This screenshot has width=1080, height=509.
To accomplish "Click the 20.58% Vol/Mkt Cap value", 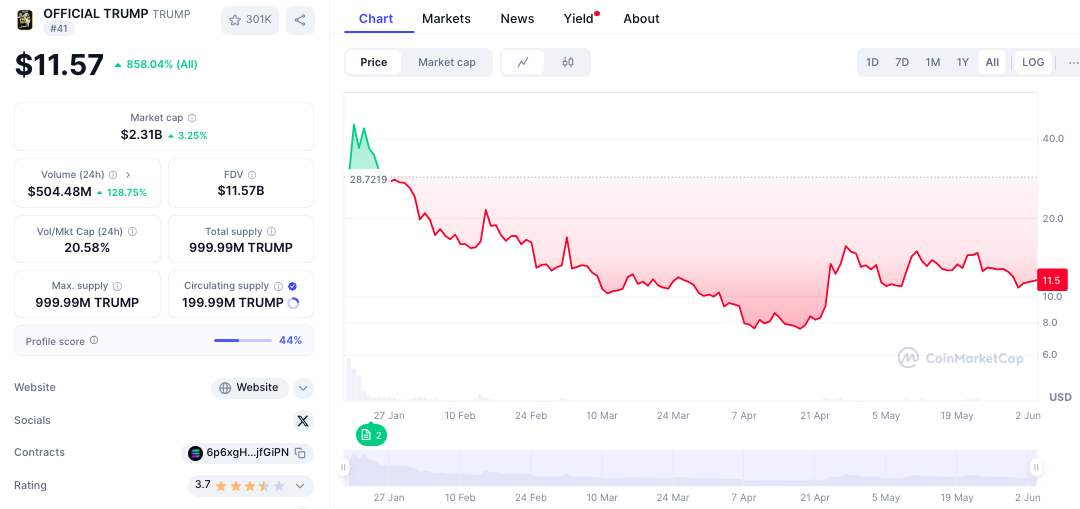I will [x=87, y=248].
